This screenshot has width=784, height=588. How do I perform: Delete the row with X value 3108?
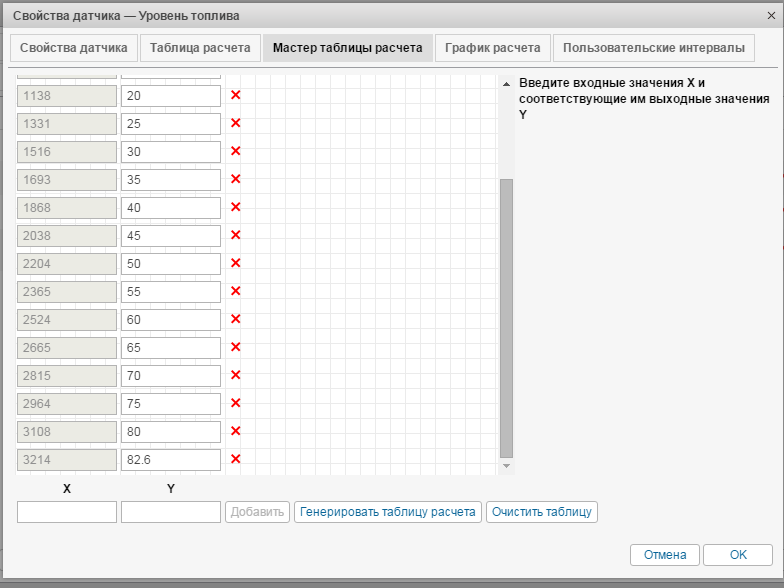(x=236, y=431)
